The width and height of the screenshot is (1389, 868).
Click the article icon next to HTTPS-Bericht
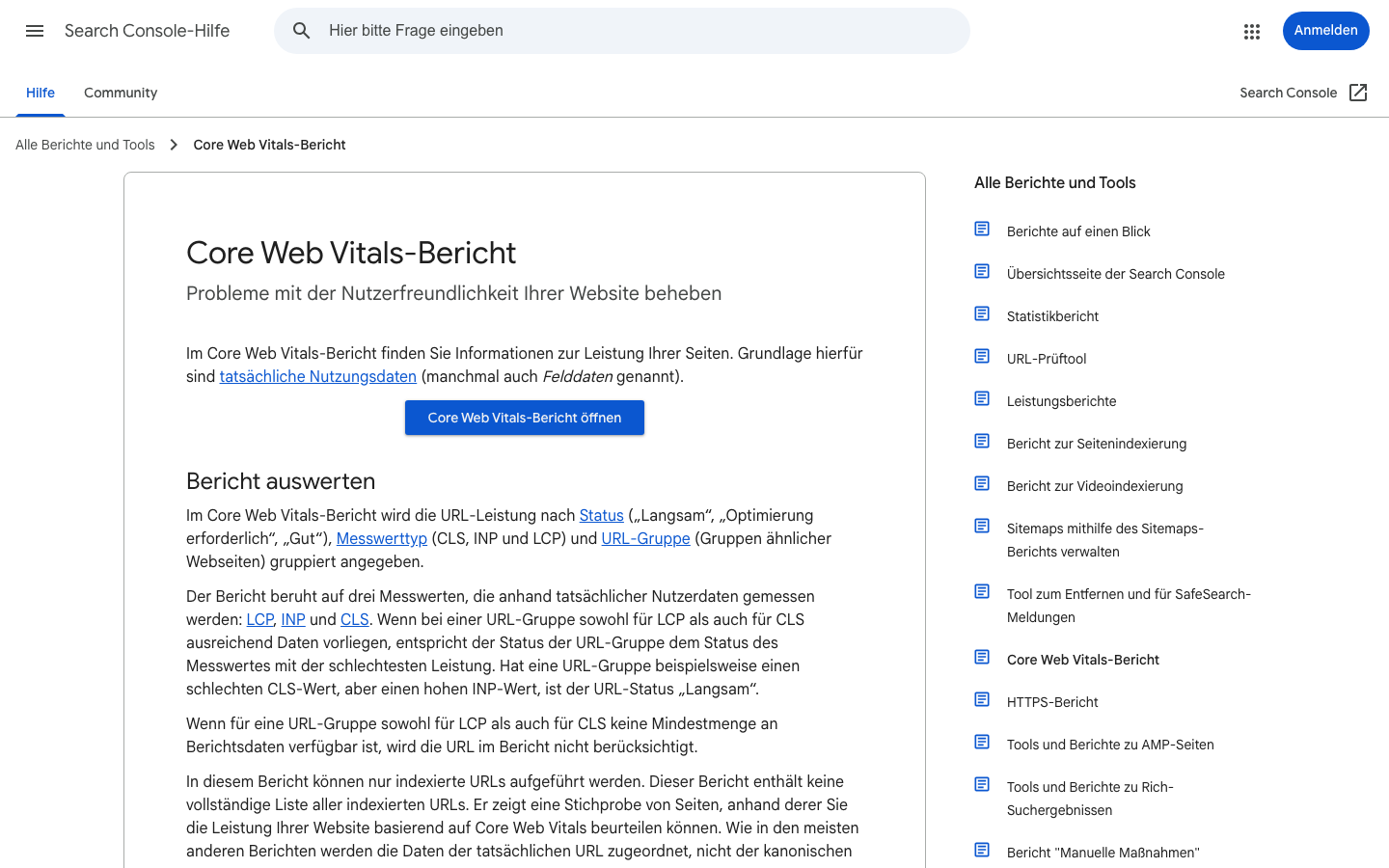click(982, 699)
